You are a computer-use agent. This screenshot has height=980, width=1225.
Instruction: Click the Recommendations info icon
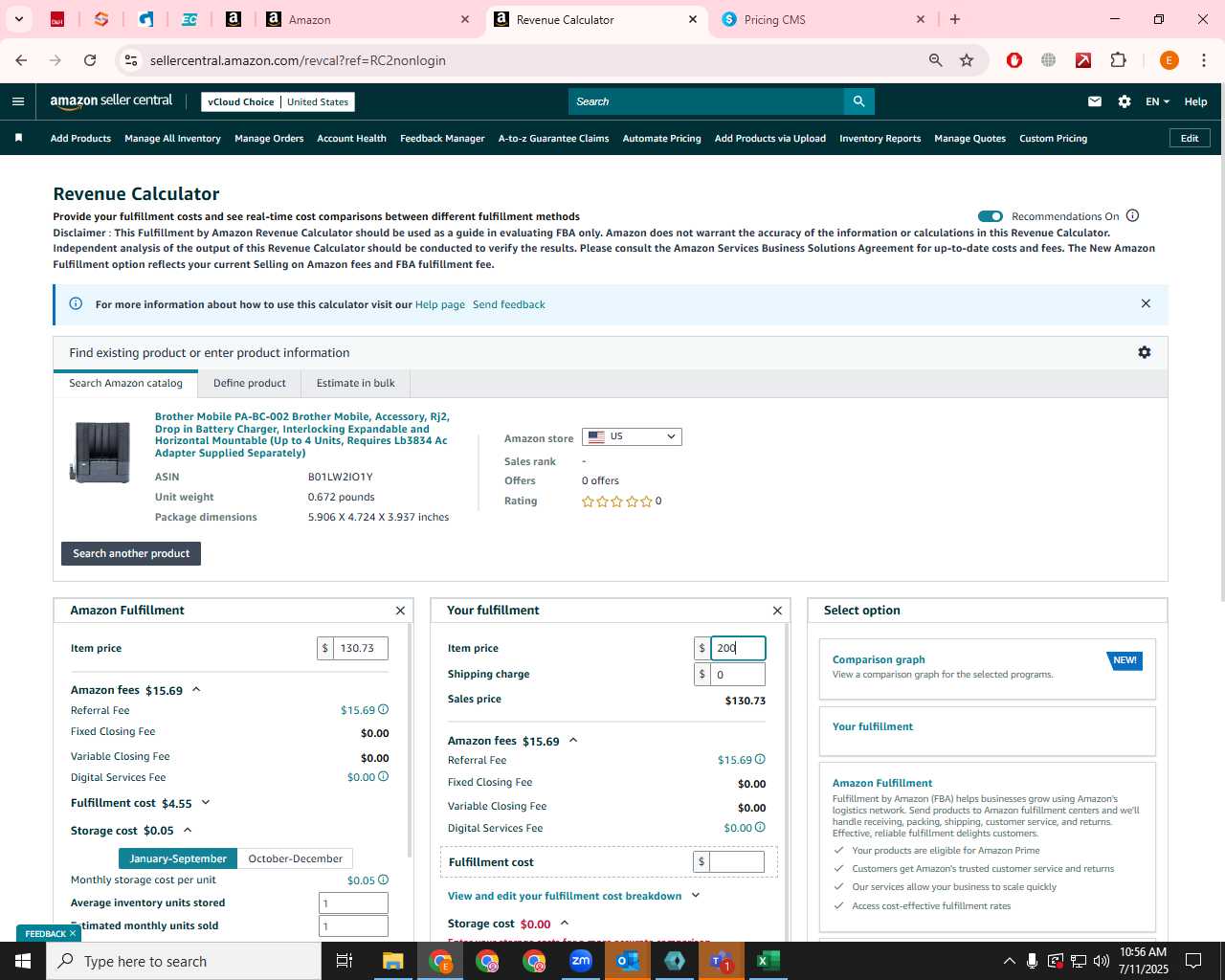(1133, 215)
